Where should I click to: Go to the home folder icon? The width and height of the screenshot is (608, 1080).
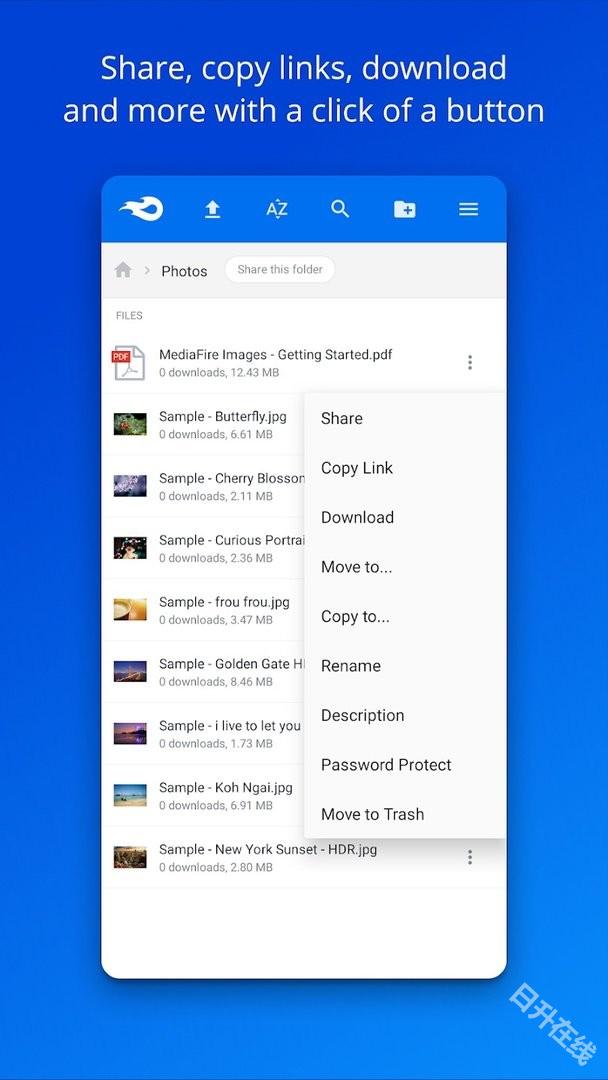123,270
